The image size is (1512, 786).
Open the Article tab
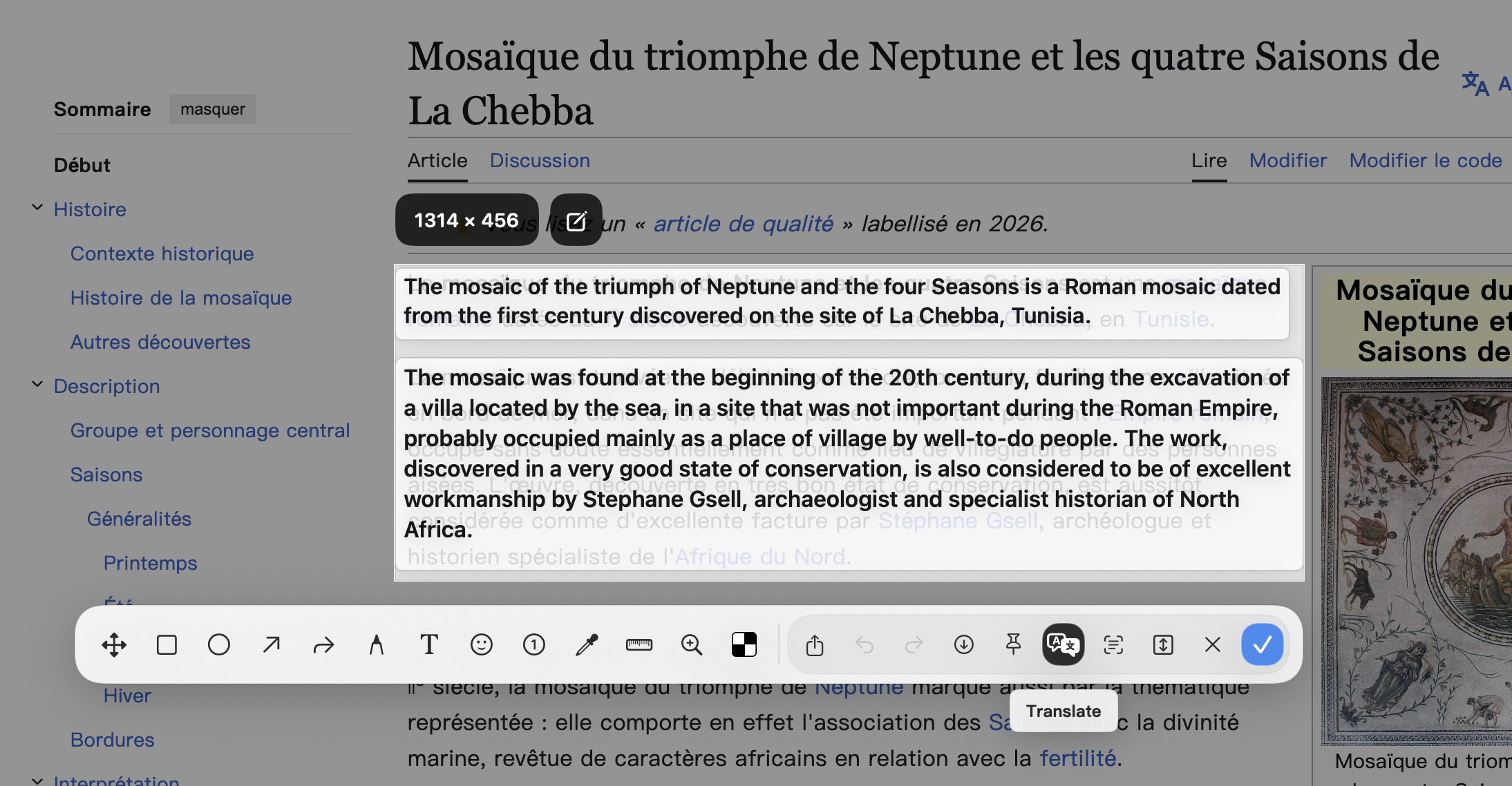(x=437, y=160)
